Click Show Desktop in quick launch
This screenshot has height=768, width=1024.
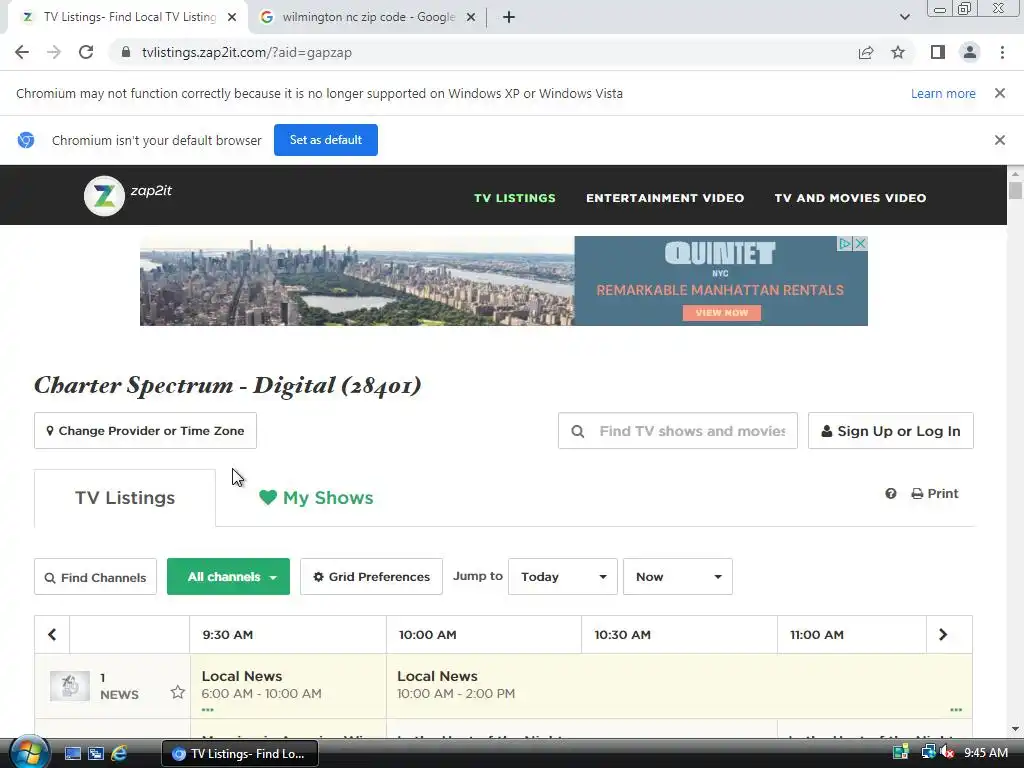(x=72, y=754)
